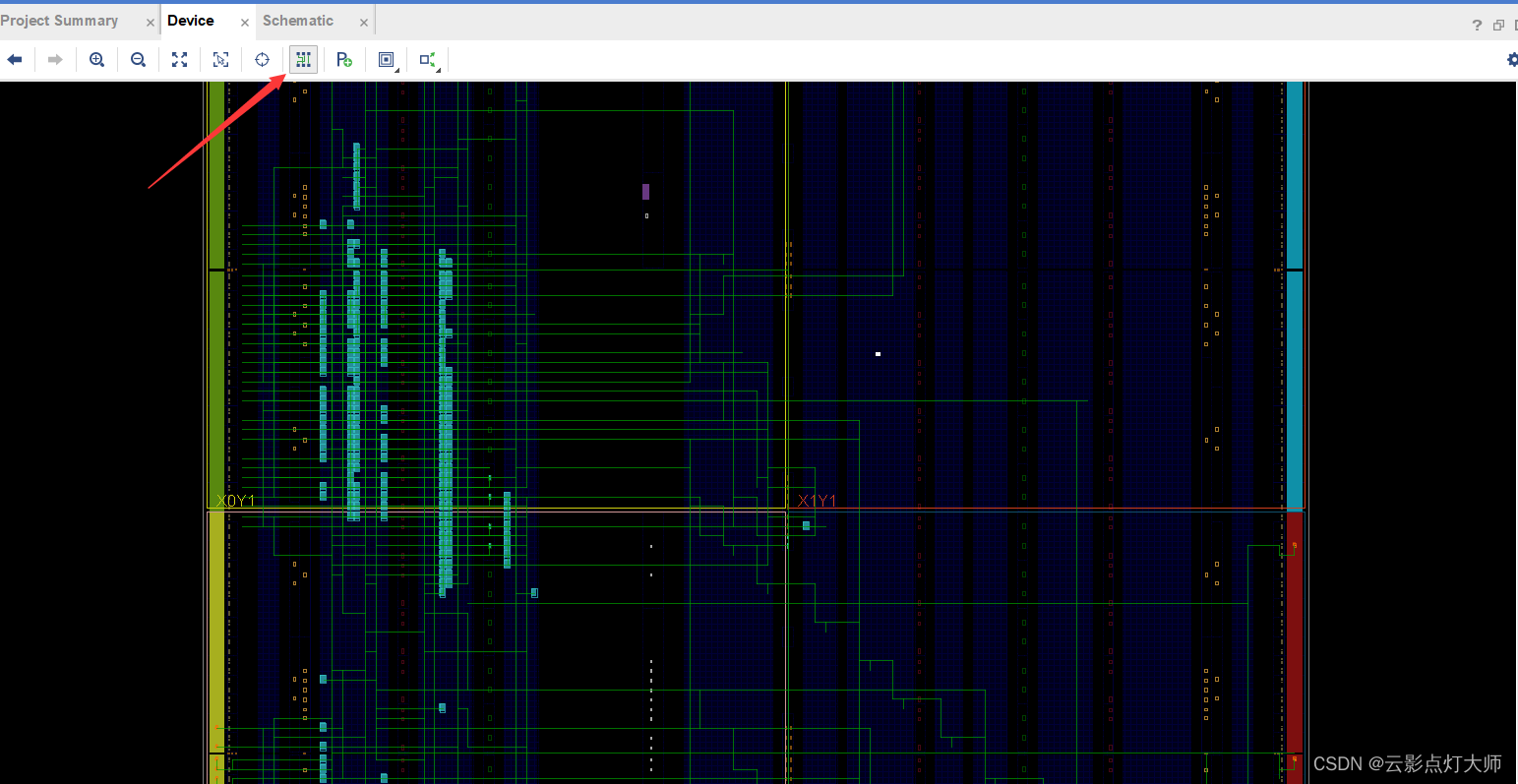The width and height of the screenshot is (1518, 784).
Task: Open help for the Device window
Action: click(x=1477, y=26)
